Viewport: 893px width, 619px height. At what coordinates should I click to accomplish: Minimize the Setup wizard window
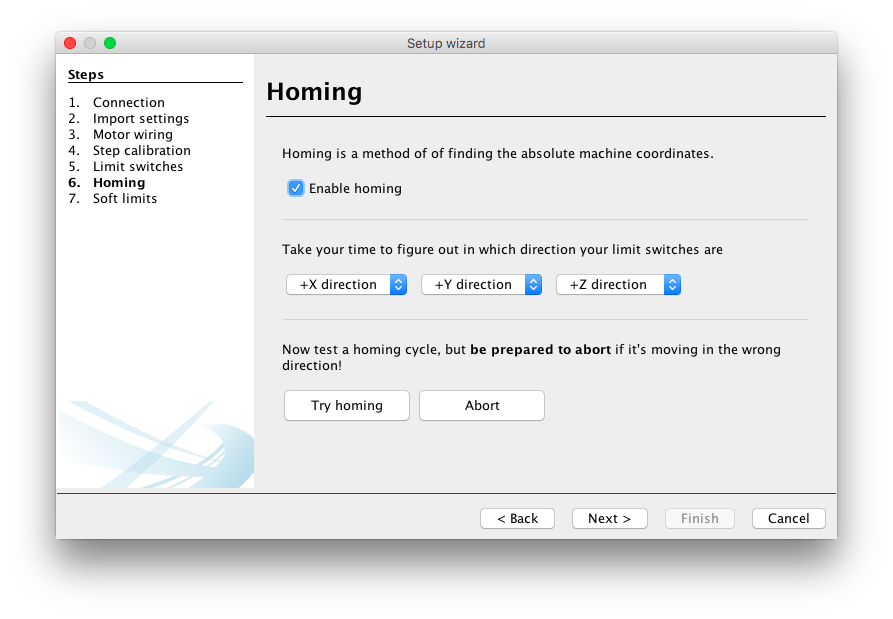point(89,43)
